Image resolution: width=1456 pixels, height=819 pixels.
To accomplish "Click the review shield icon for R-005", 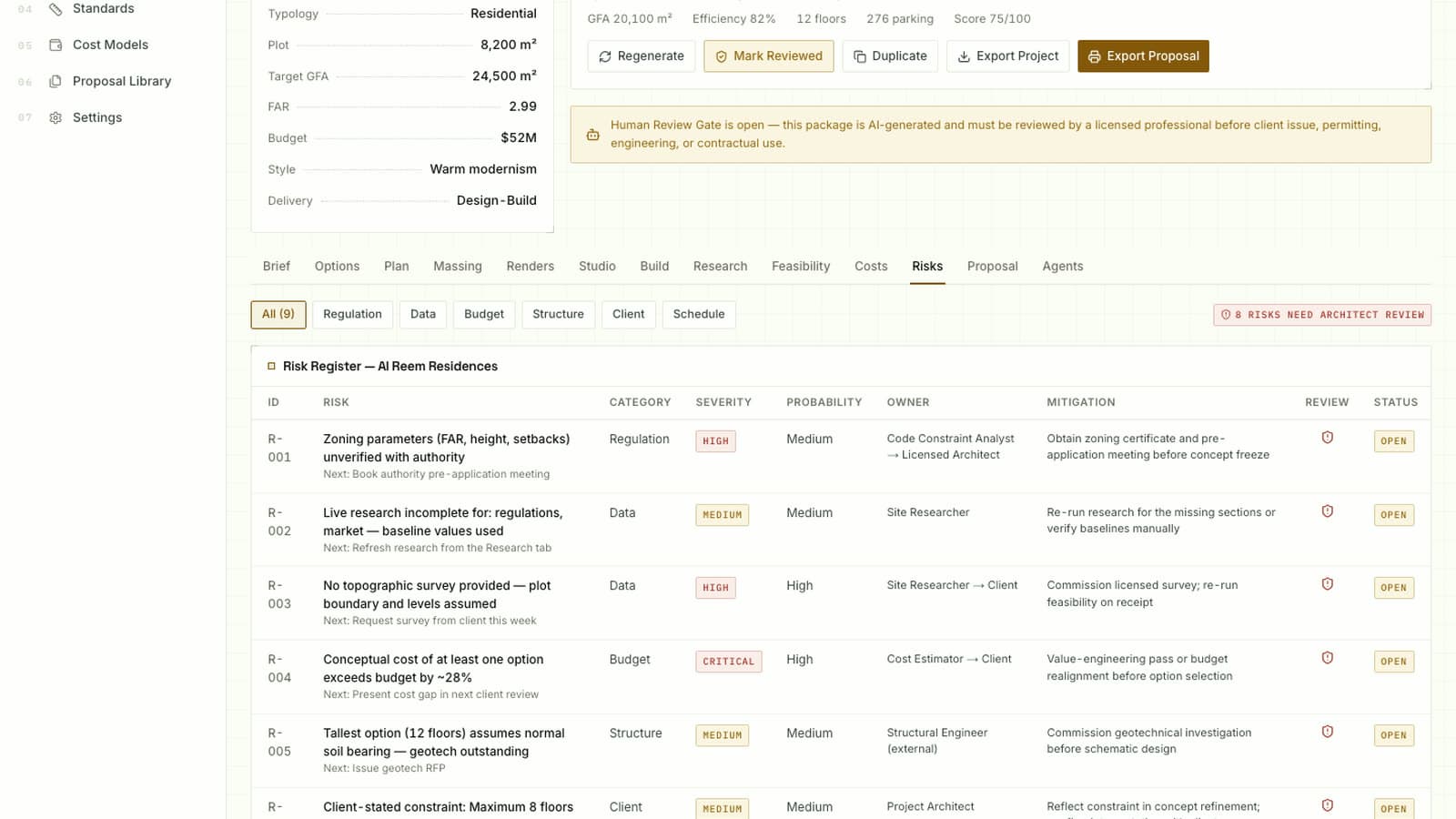I will click(1328, 732).
